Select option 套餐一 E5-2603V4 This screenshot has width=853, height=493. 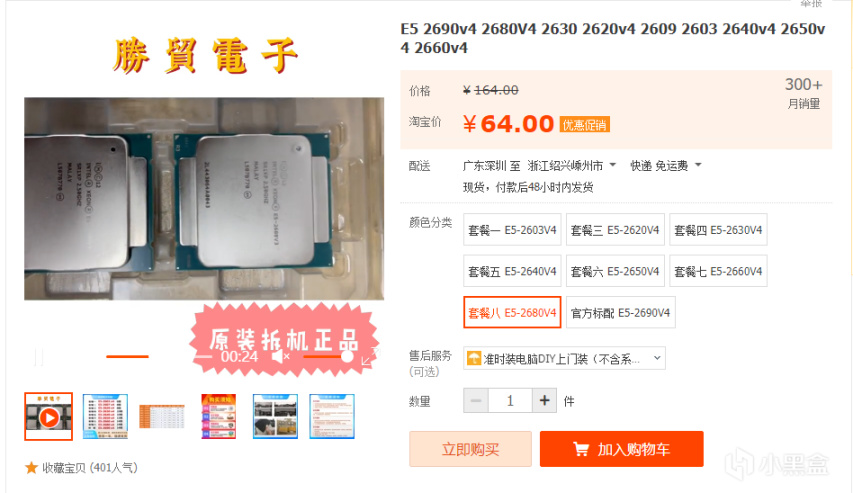click(512, 230)
